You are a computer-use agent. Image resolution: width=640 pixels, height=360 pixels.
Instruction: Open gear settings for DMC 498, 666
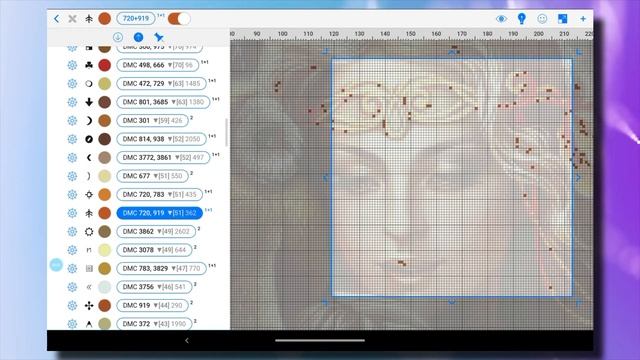[x=72, y=65]
